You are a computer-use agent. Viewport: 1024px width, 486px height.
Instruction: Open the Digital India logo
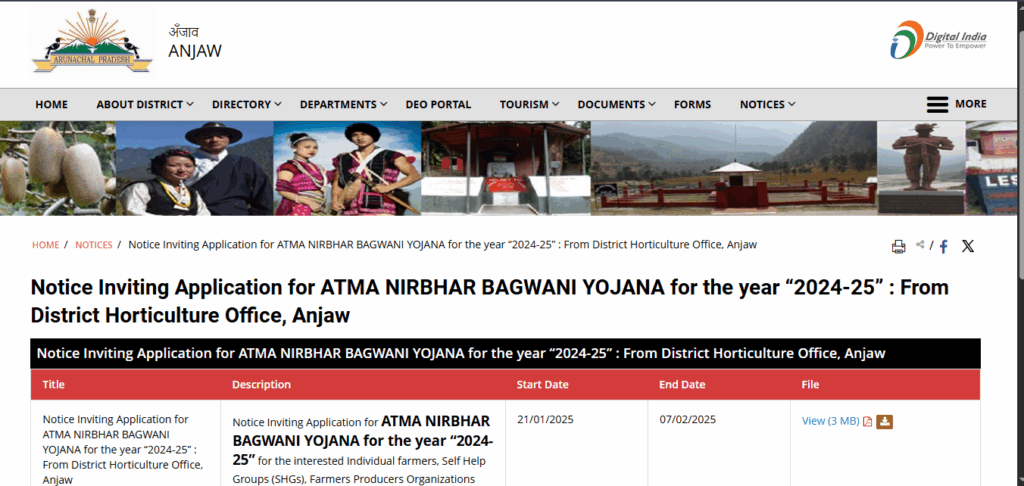coord(938,40)
